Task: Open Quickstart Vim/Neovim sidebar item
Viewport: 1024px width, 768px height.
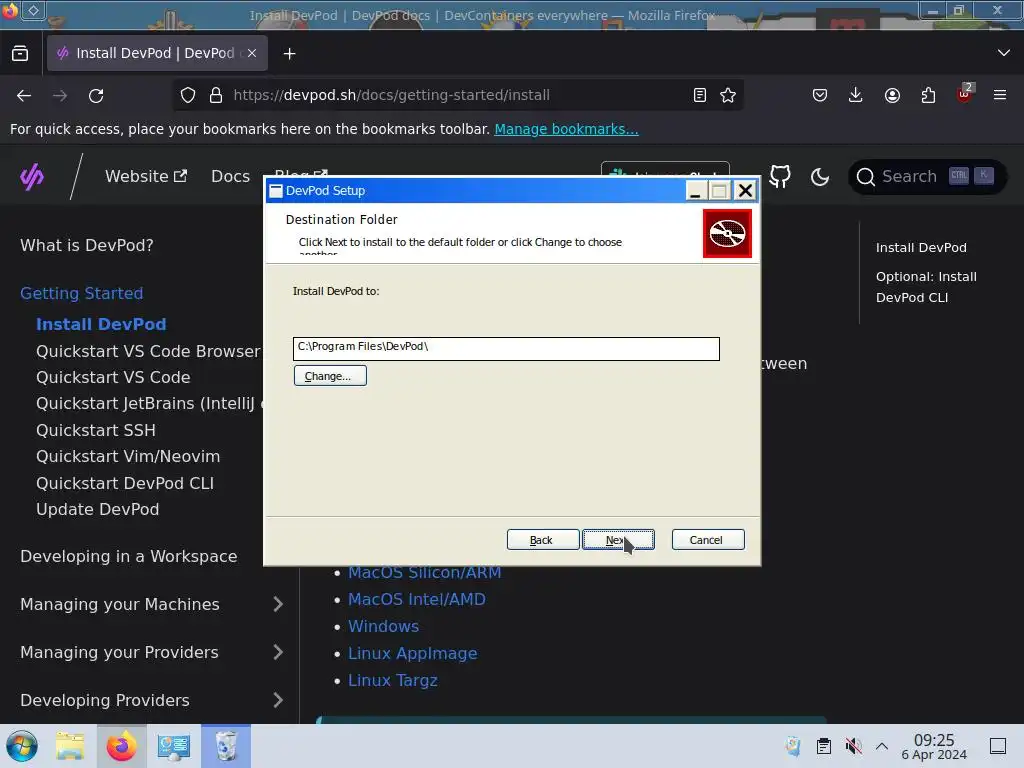Action: [x=128, y=456]
